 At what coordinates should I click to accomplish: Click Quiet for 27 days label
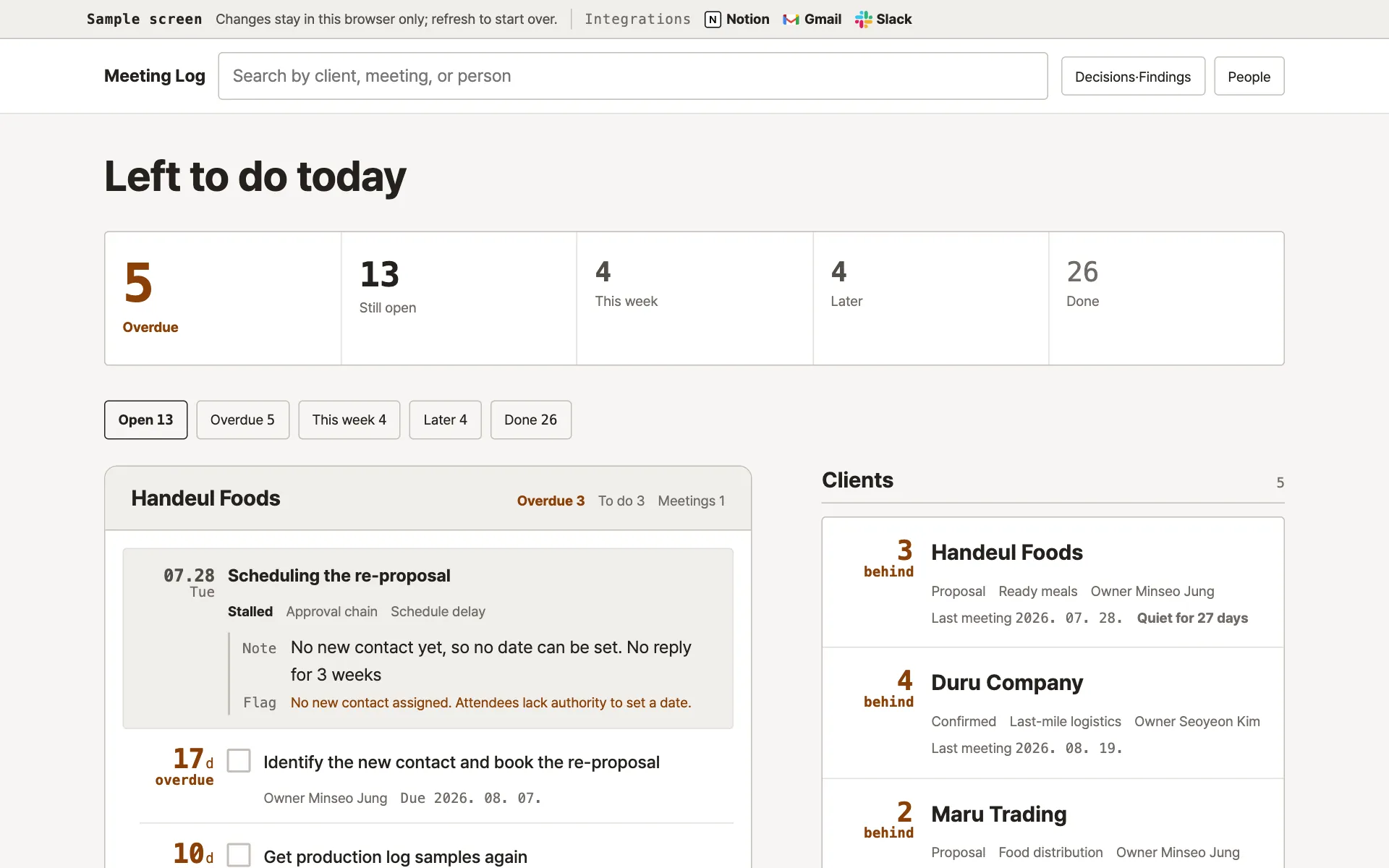pyautogui.click(x=1192, y=618)
